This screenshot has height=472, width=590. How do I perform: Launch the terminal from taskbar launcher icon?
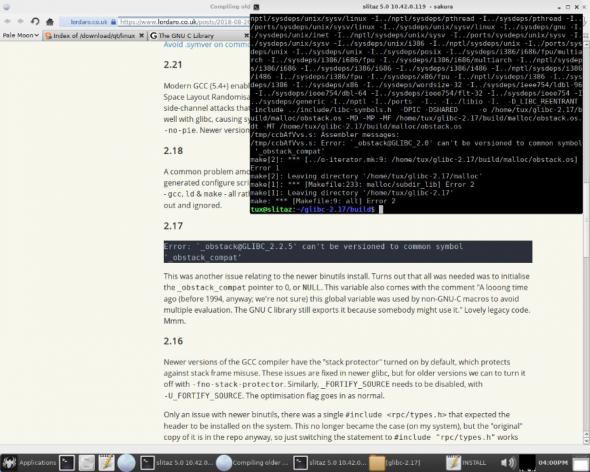(x=67, y=463)
